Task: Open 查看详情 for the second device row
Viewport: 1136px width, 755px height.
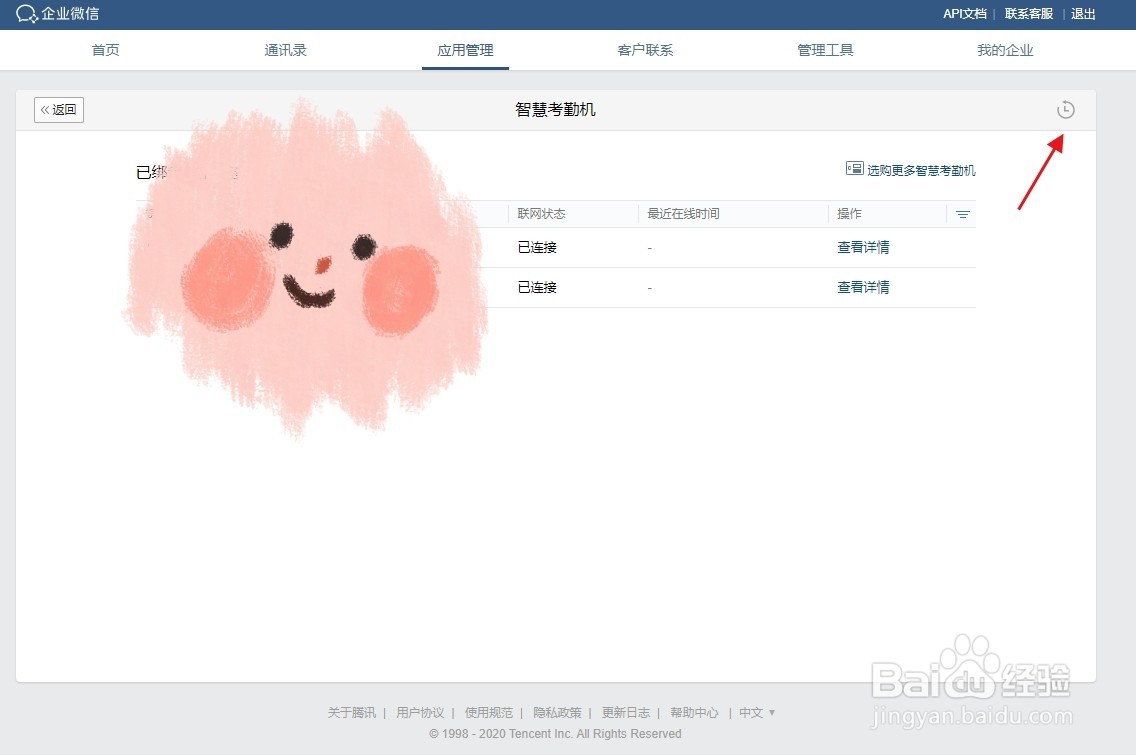Action: [862, 287]
